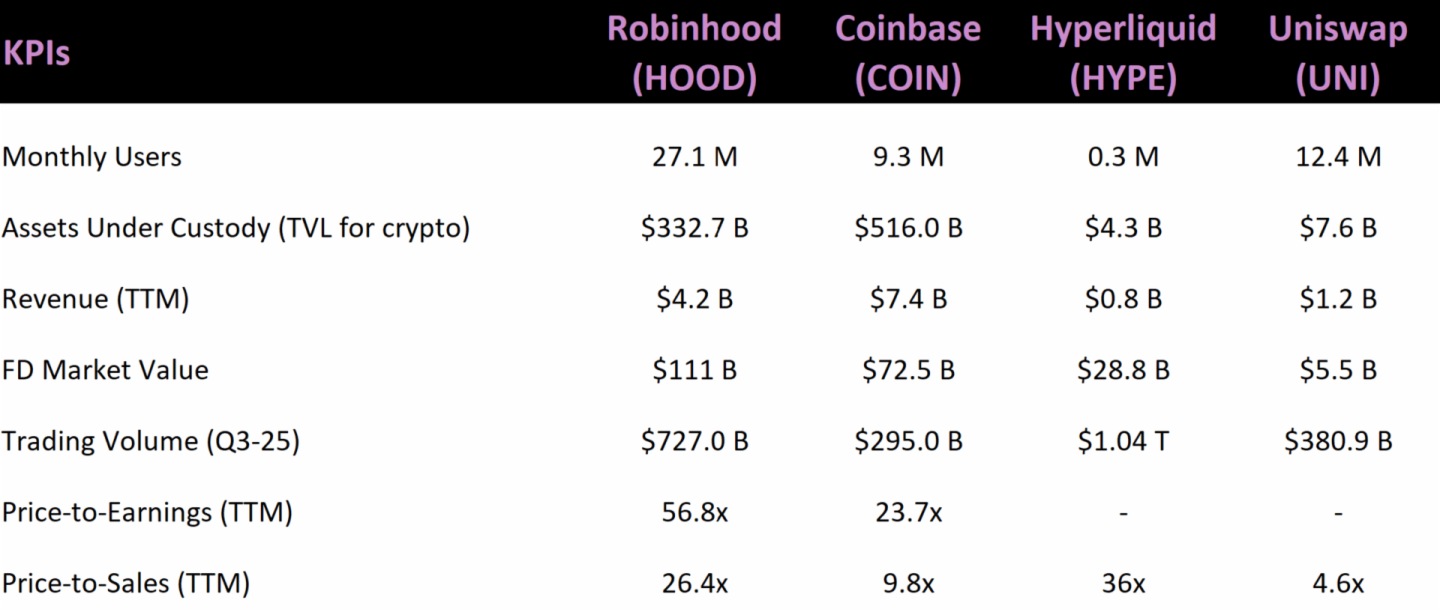This screenshot has height=612, width=1440.
Task: Click the Uniswap (UNI) column header
Action: click(x=1338, y=52)
